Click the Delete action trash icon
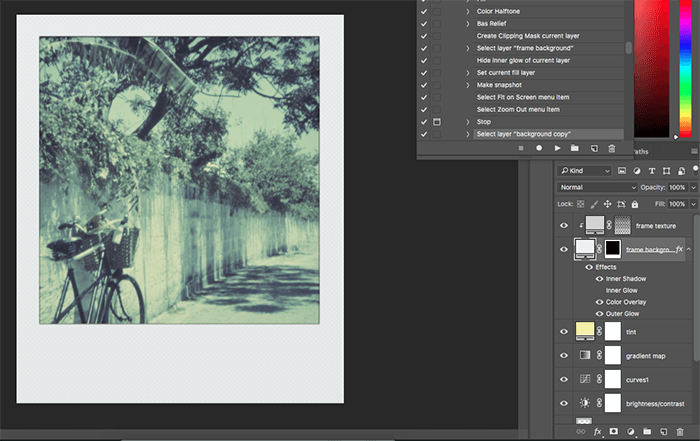Screen dimensions: 700x441 click(x=612, y=148)
